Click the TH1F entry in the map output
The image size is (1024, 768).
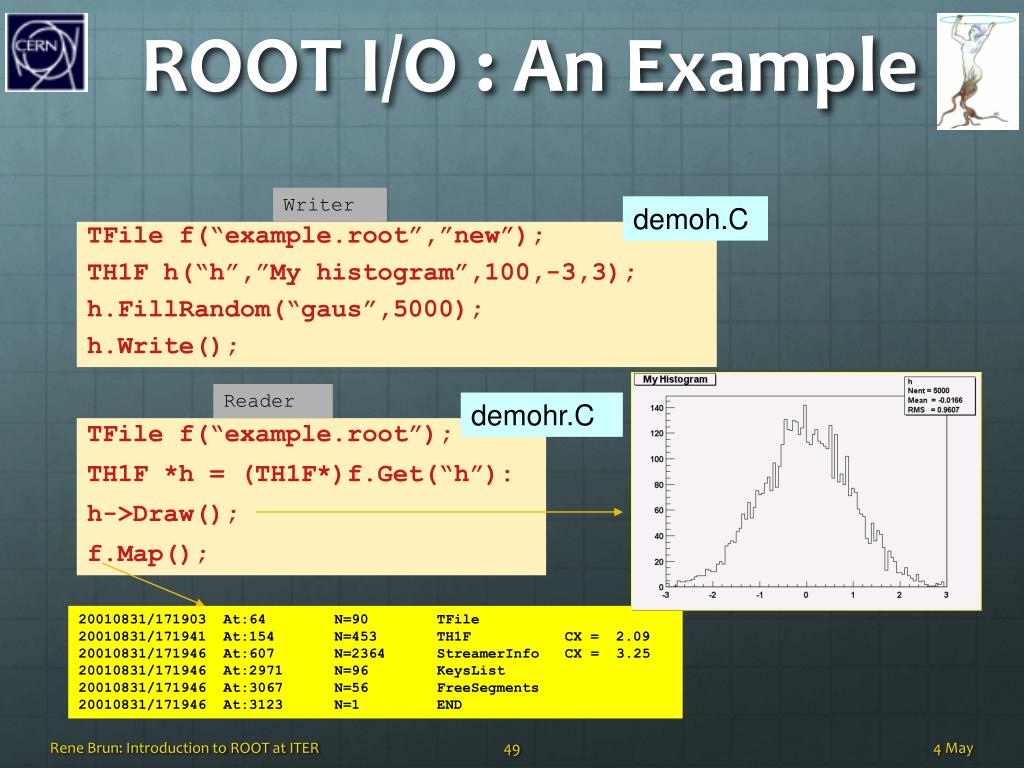pyautogui.click(x=454, y=636)
